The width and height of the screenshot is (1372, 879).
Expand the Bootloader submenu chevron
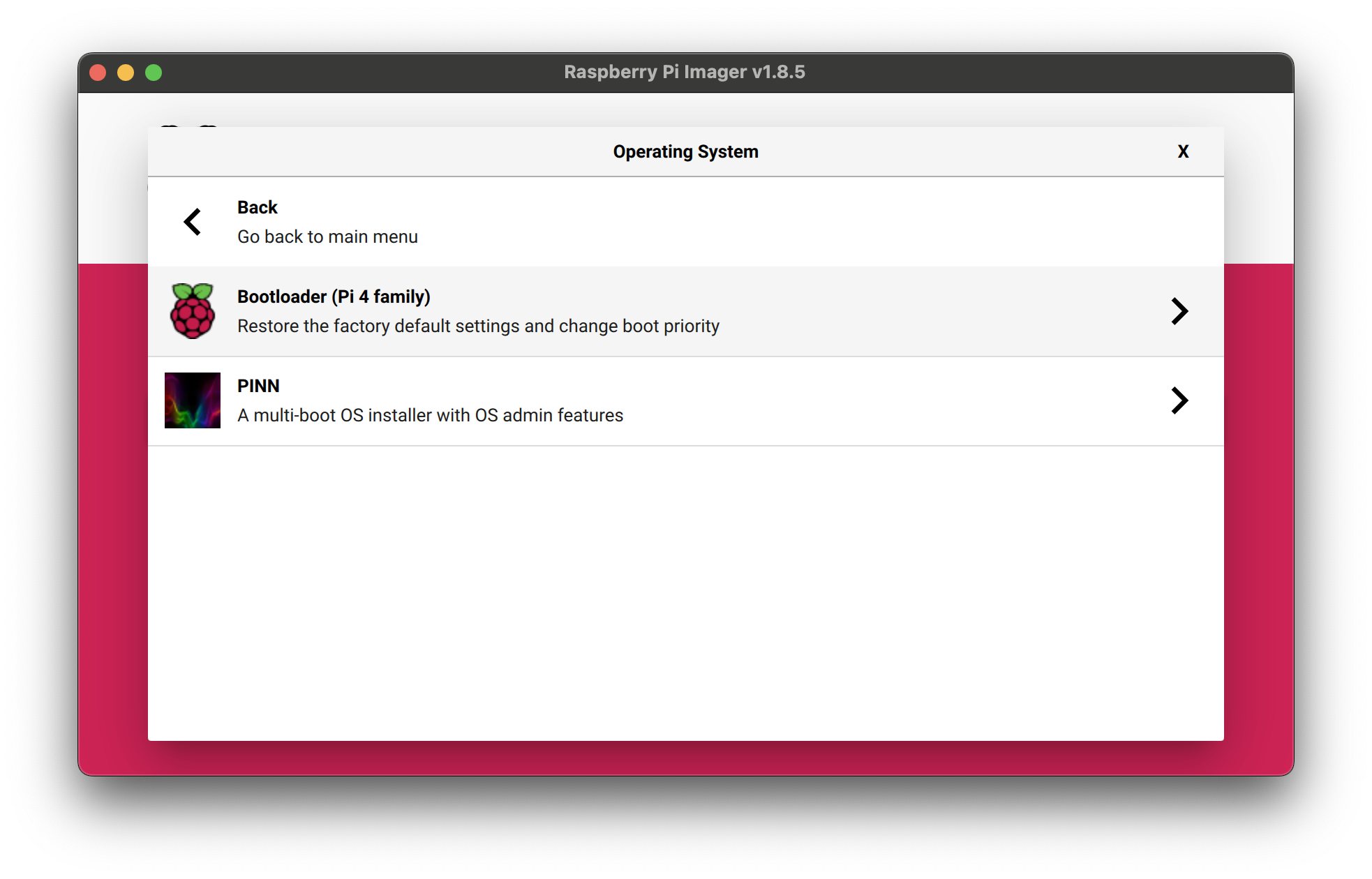coord(1179,311)
